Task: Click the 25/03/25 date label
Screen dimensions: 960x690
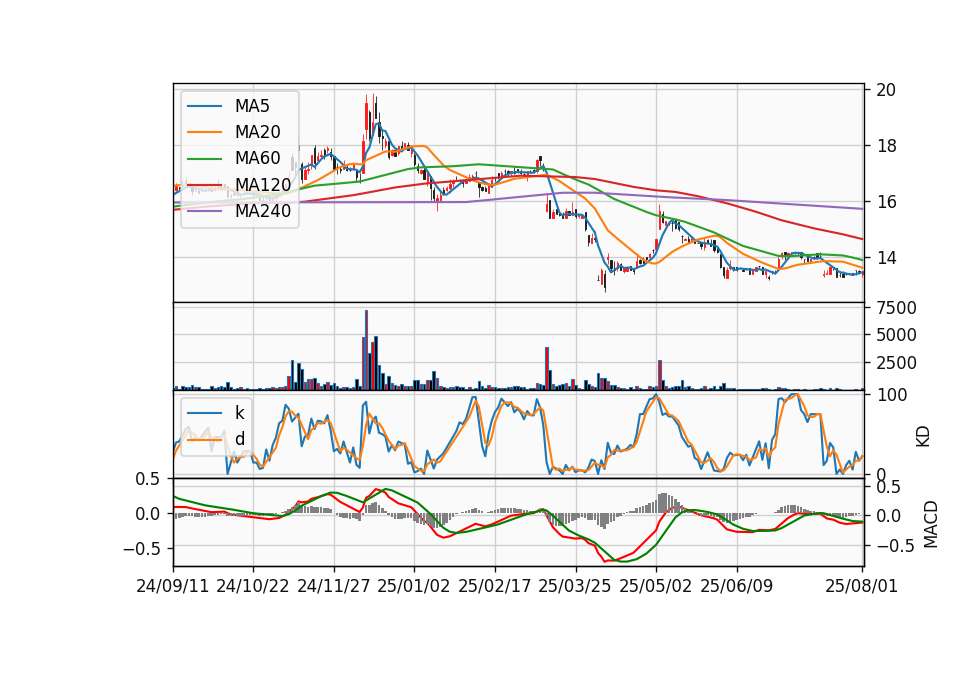Action: (575, 586)
